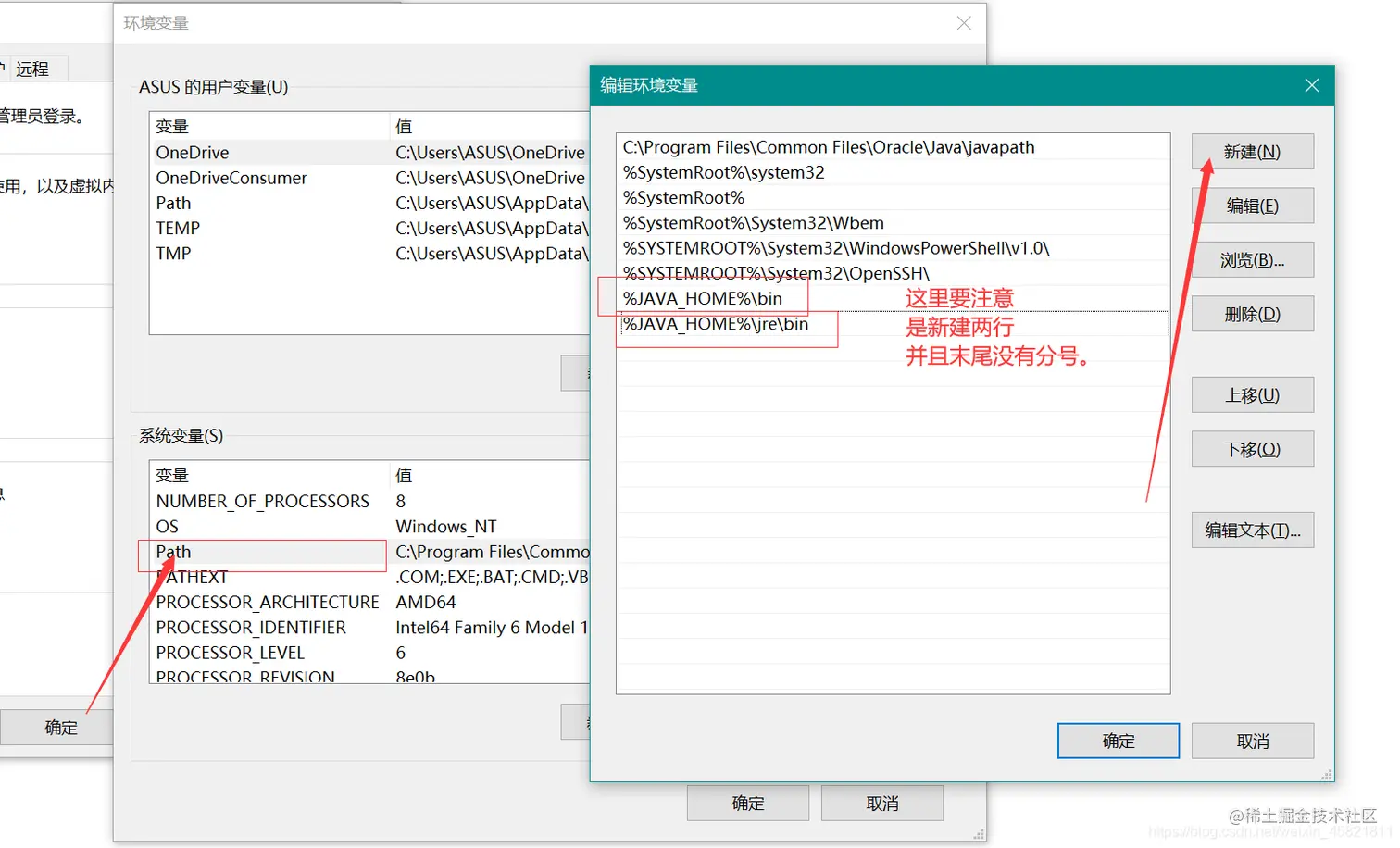The image size is (1400, 848).
Task: Select the %JAVA_HOME%\jre\bin entry
Action: pos(715,323)
